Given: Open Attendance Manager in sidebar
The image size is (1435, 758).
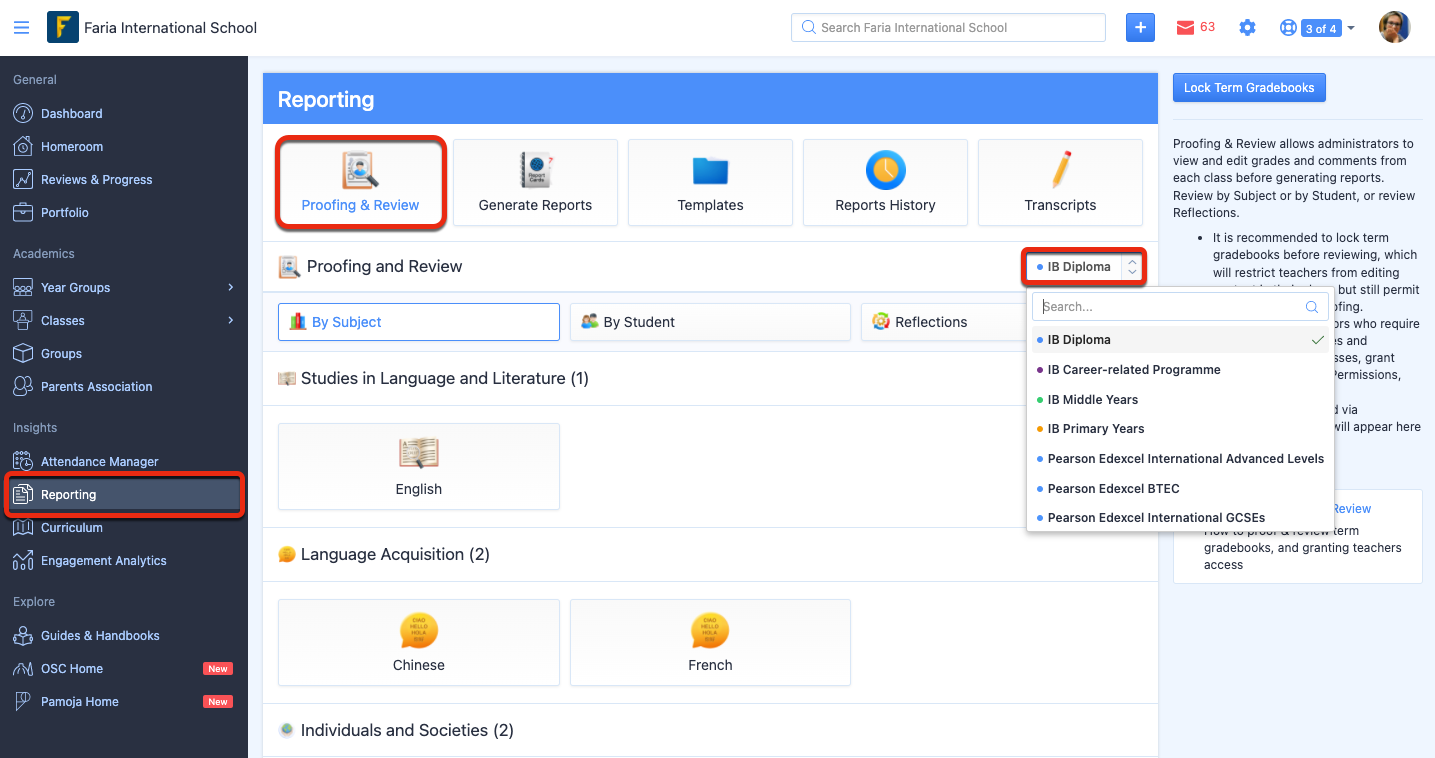Looking at the screenshot, I should 99,462.
